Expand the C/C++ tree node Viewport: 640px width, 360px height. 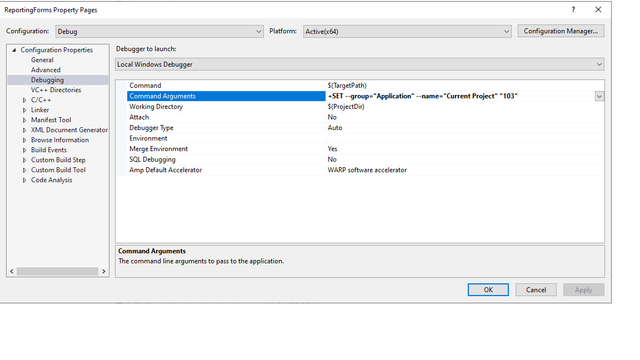24,100
